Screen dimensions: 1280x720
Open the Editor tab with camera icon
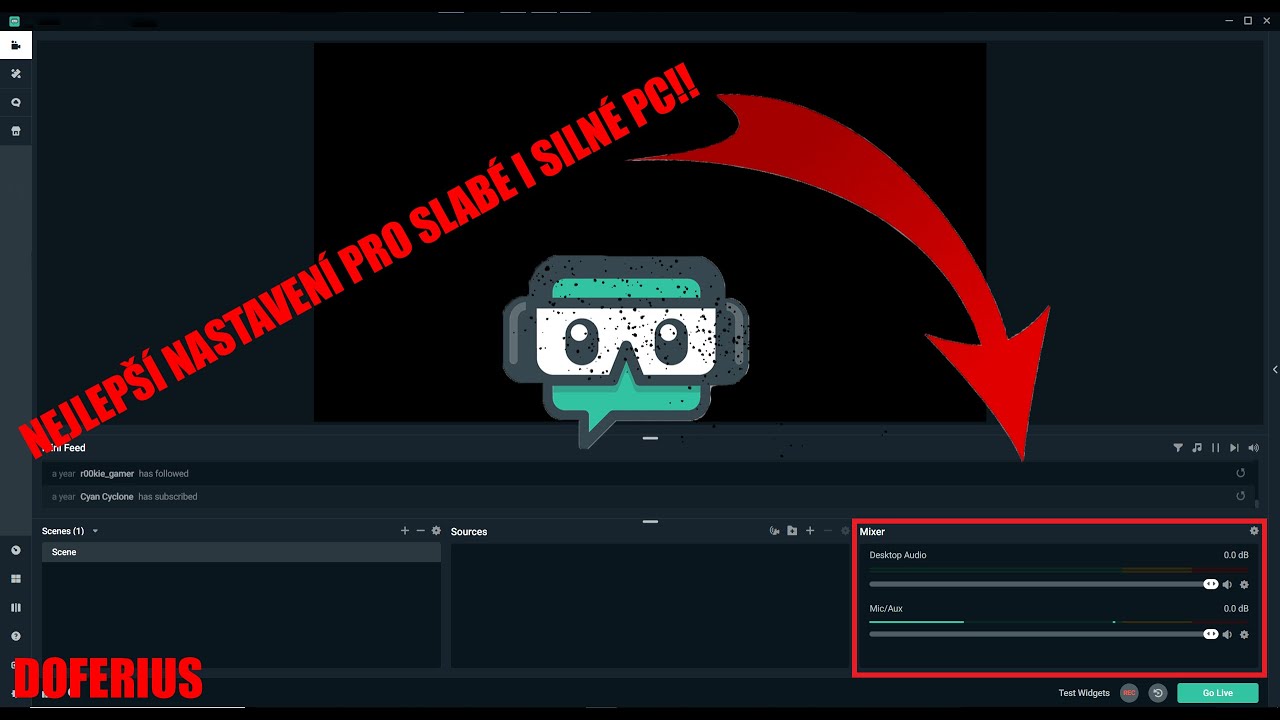(x=16, y=45)
